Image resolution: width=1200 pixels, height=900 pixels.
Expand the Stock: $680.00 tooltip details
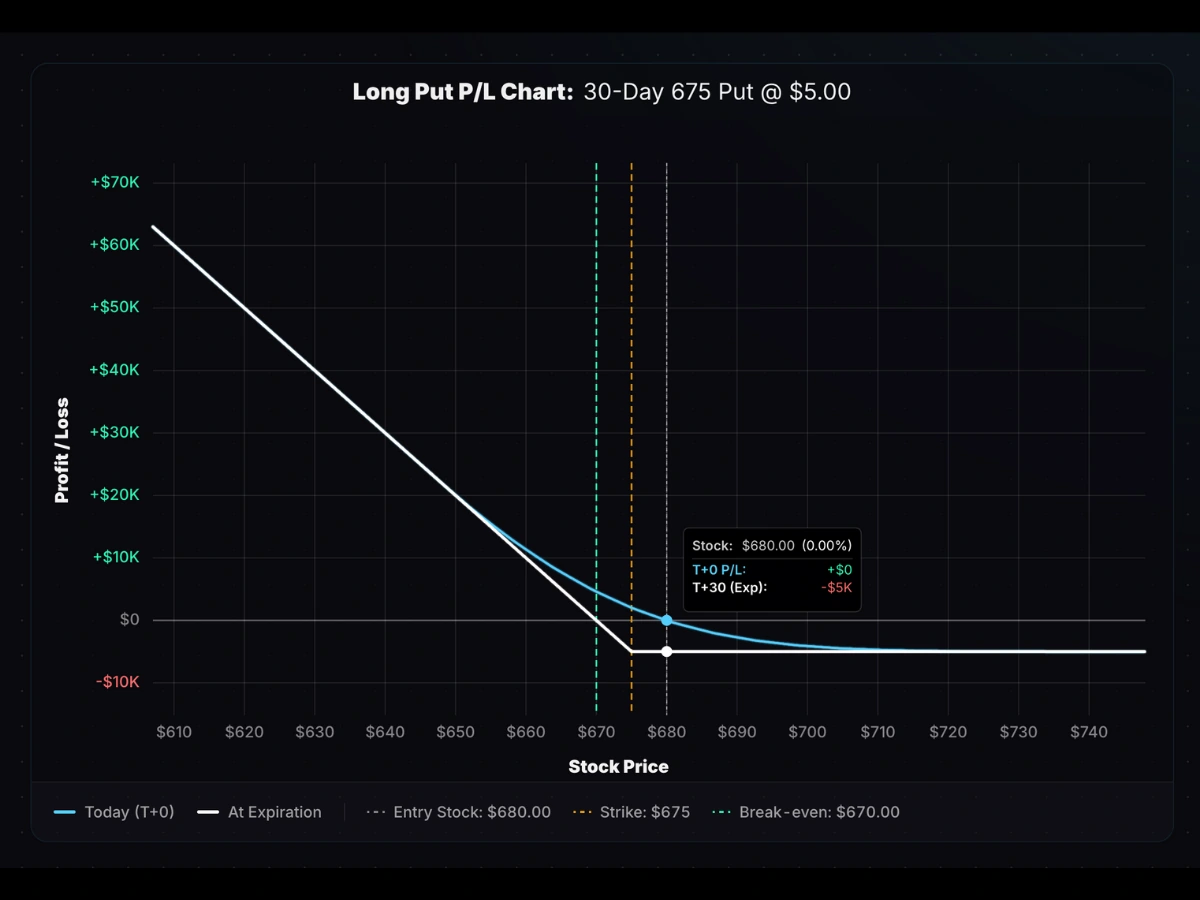(x=771, y=545)
